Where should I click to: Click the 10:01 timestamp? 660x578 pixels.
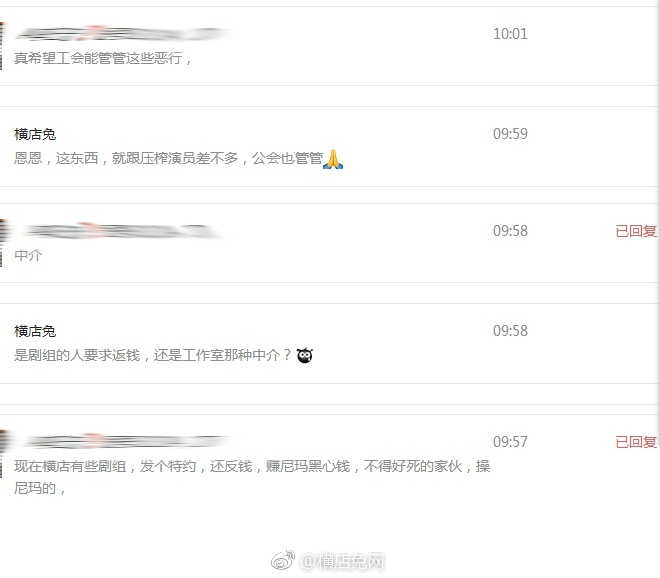510,34
